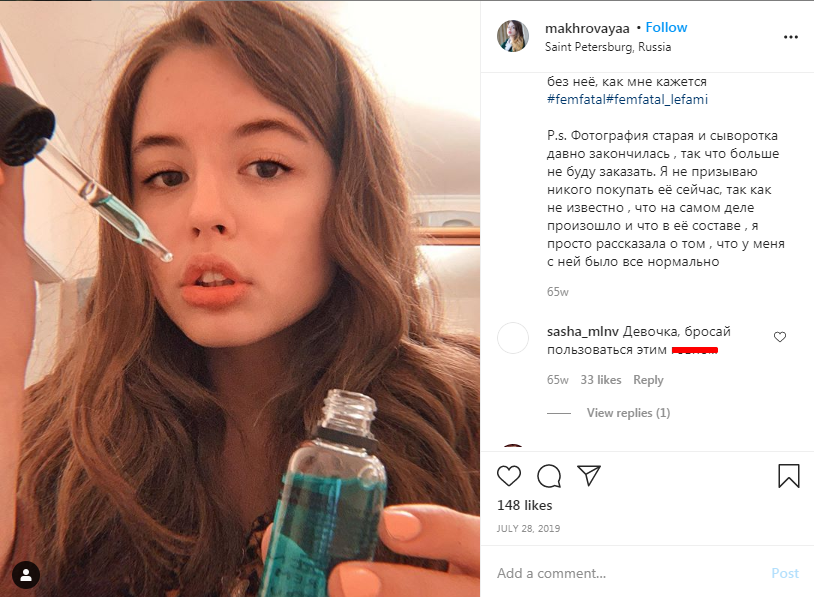Image resolution: width=814 pixels, height=597 pixels.
Task: Reply to sasha_mlnv's comment
Action: coord(648,380)
